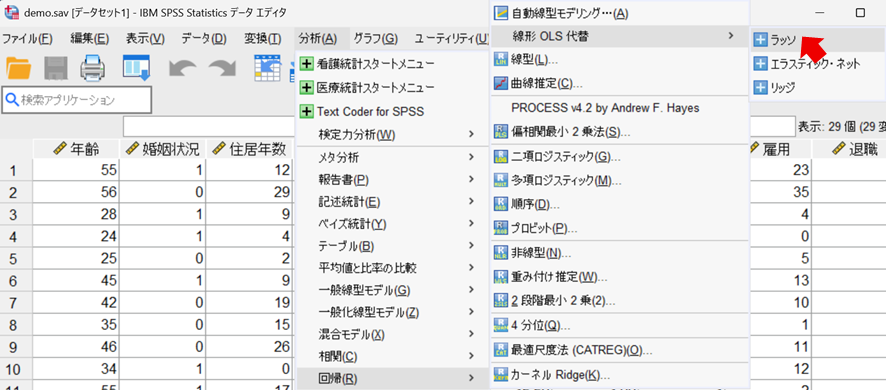
Task: Click the 二項ロジスティック icon
Action: (x=501, y=157)
